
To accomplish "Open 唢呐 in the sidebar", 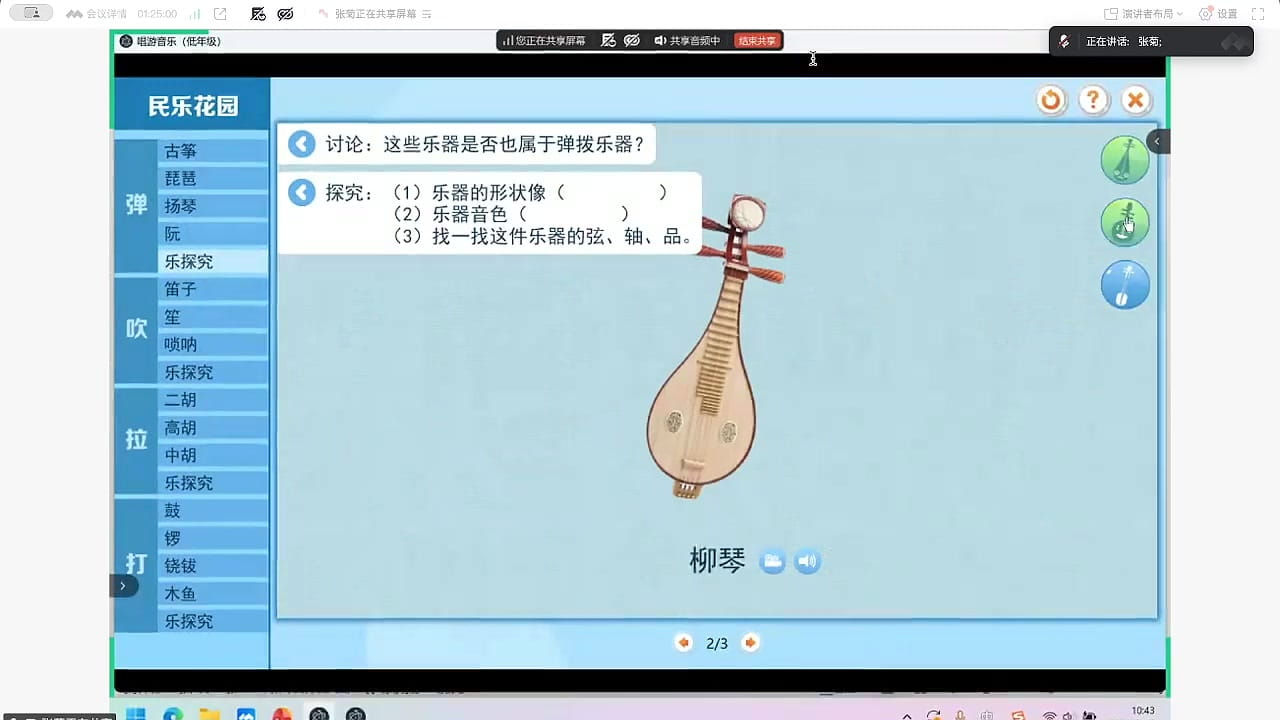I will [x=213, y=344].
